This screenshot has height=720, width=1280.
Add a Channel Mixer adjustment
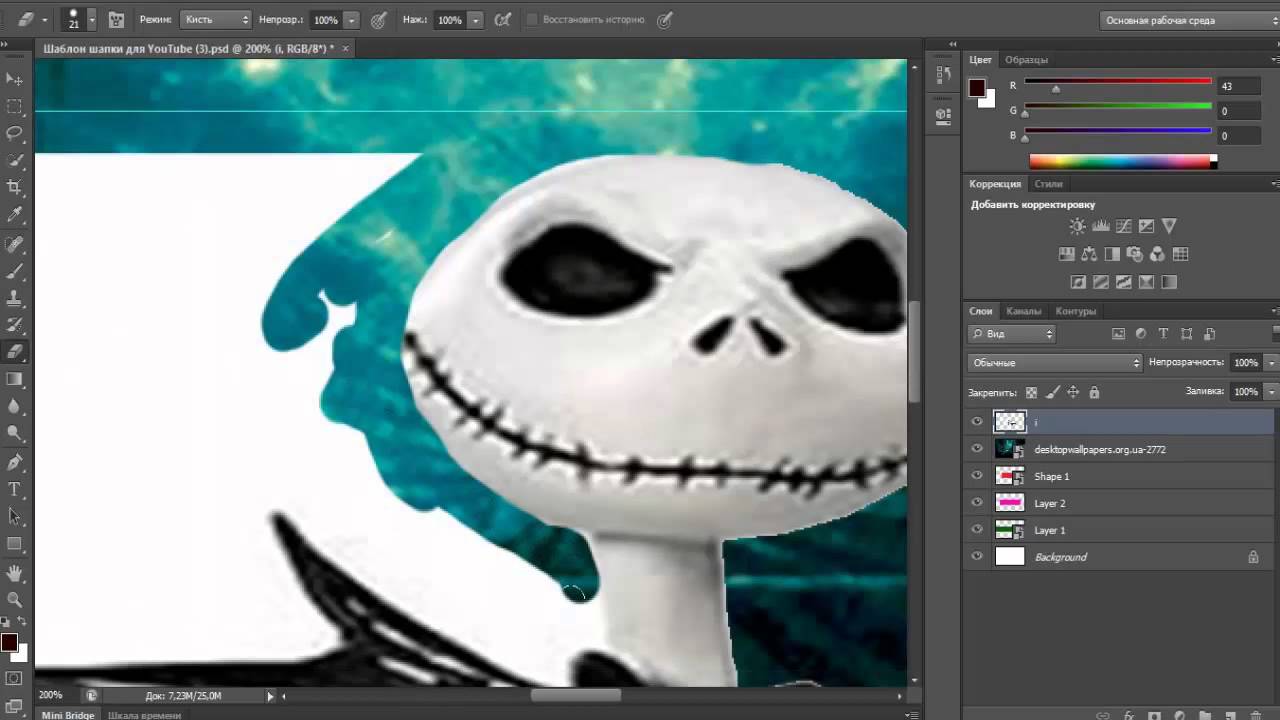(1157, 254)
